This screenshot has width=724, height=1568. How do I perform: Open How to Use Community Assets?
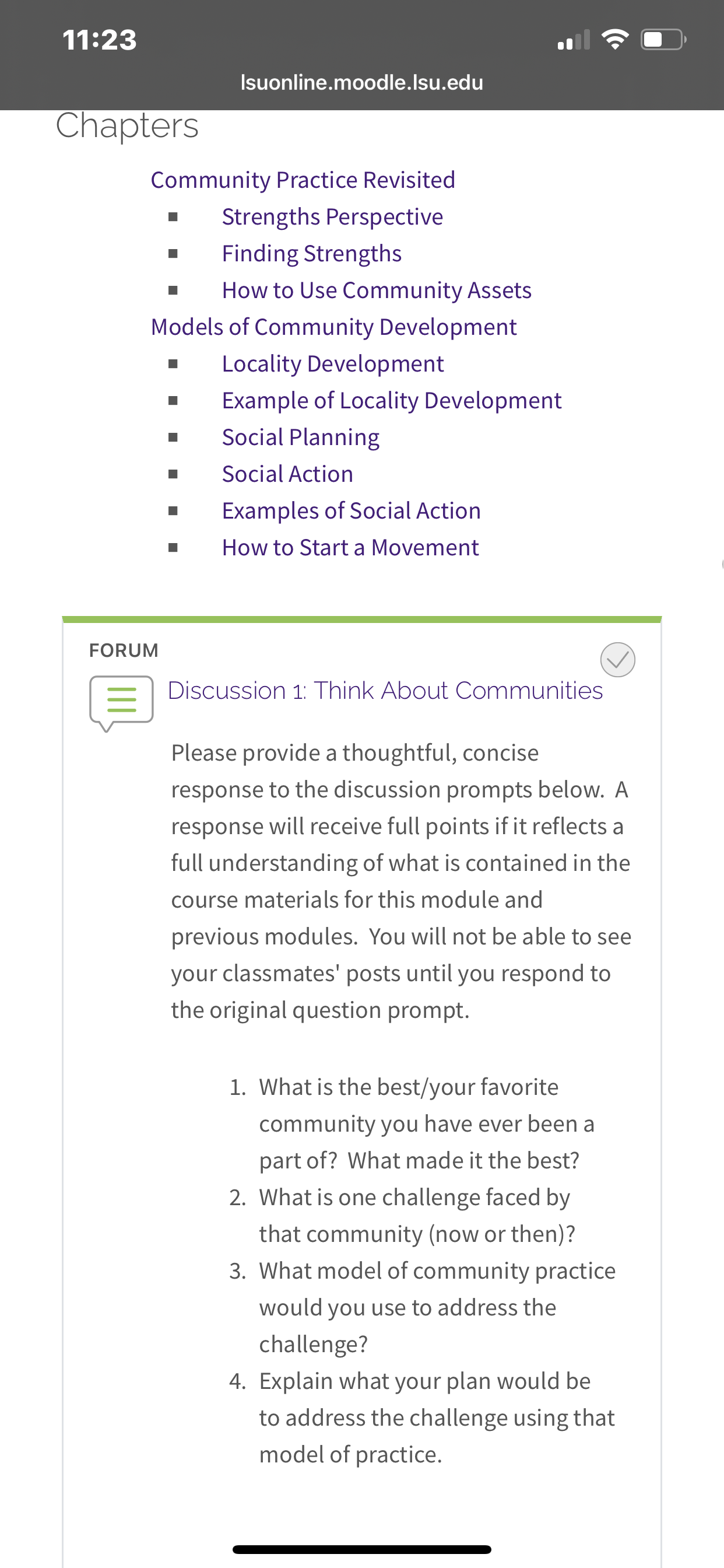click(377, 290)
